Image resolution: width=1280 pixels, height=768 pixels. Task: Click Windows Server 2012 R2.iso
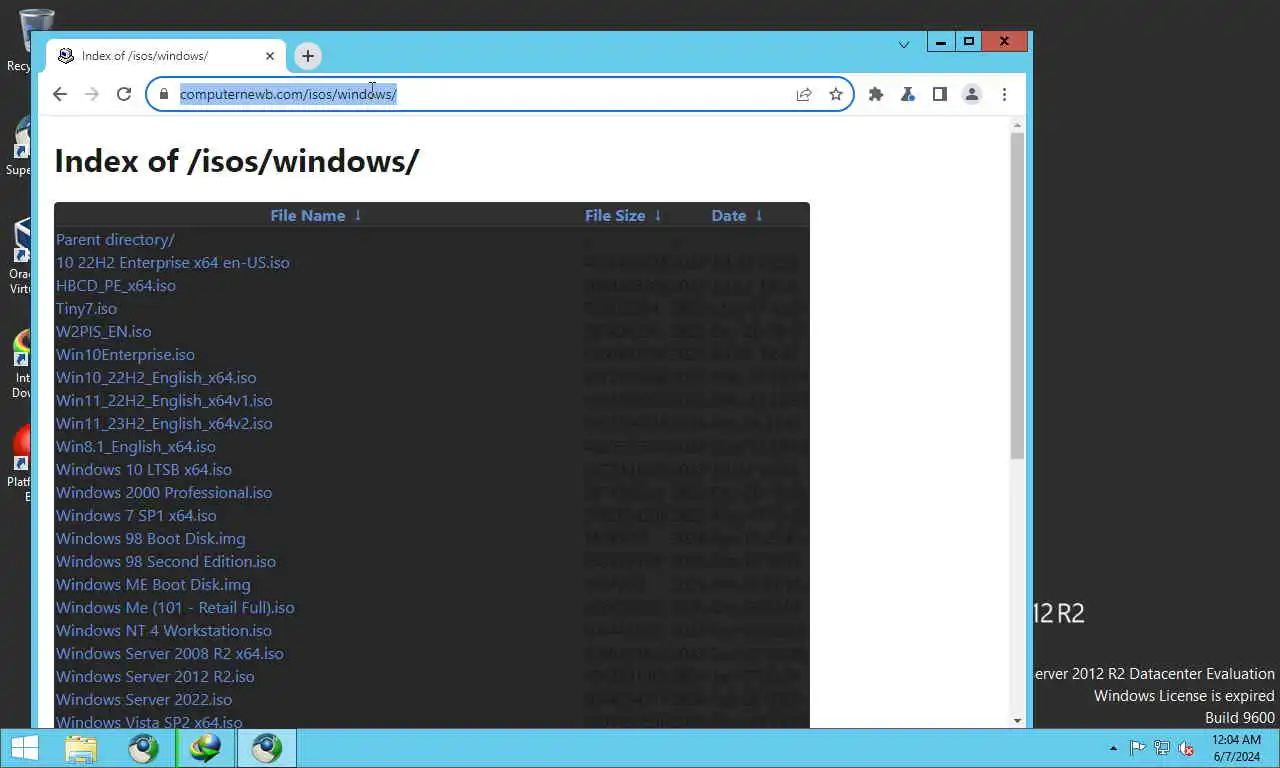[x=155, y=677]
